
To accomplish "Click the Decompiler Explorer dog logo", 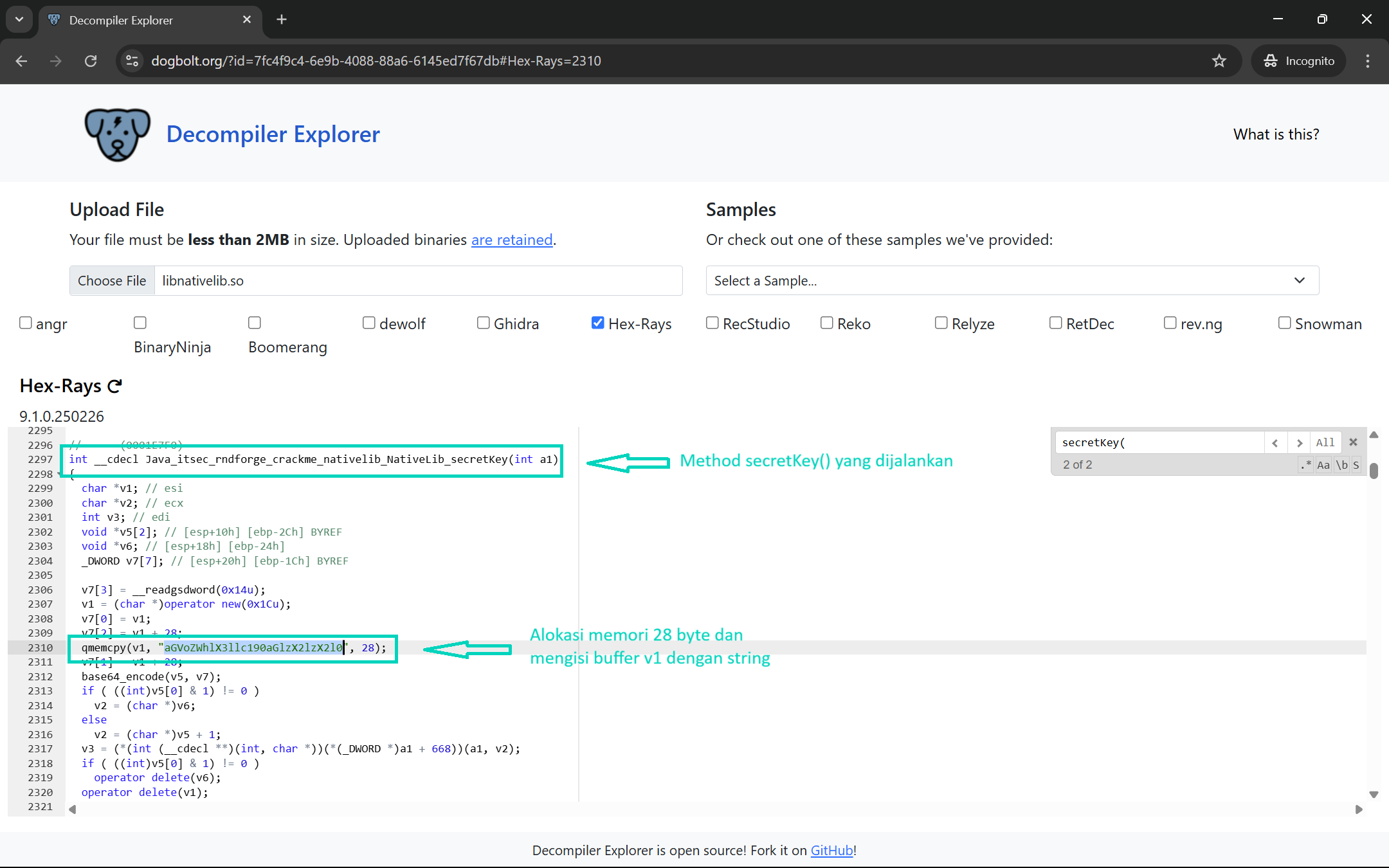I will (117, 134).
